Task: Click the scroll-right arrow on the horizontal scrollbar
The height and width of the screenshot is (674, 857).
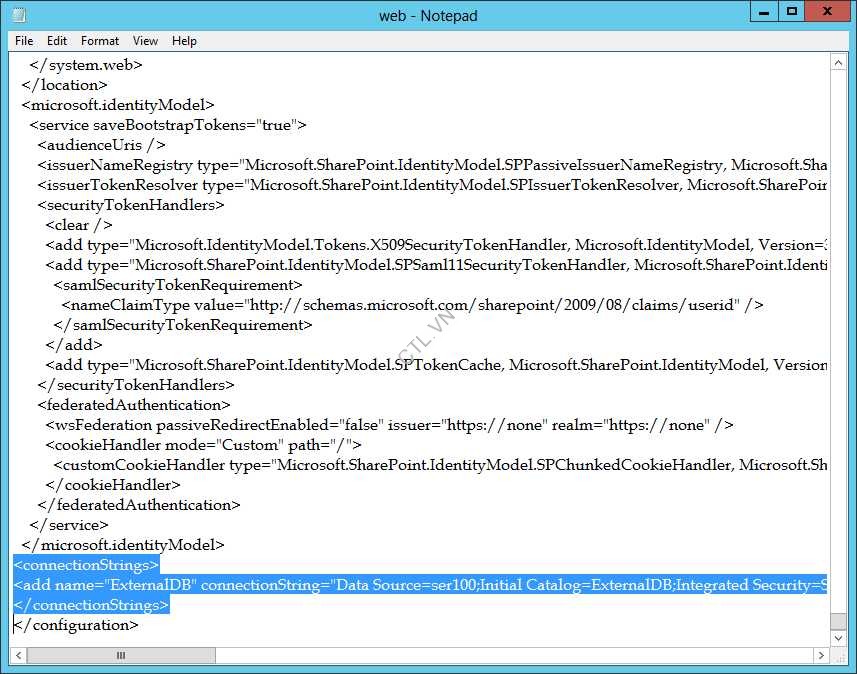Action: [823, 655]
